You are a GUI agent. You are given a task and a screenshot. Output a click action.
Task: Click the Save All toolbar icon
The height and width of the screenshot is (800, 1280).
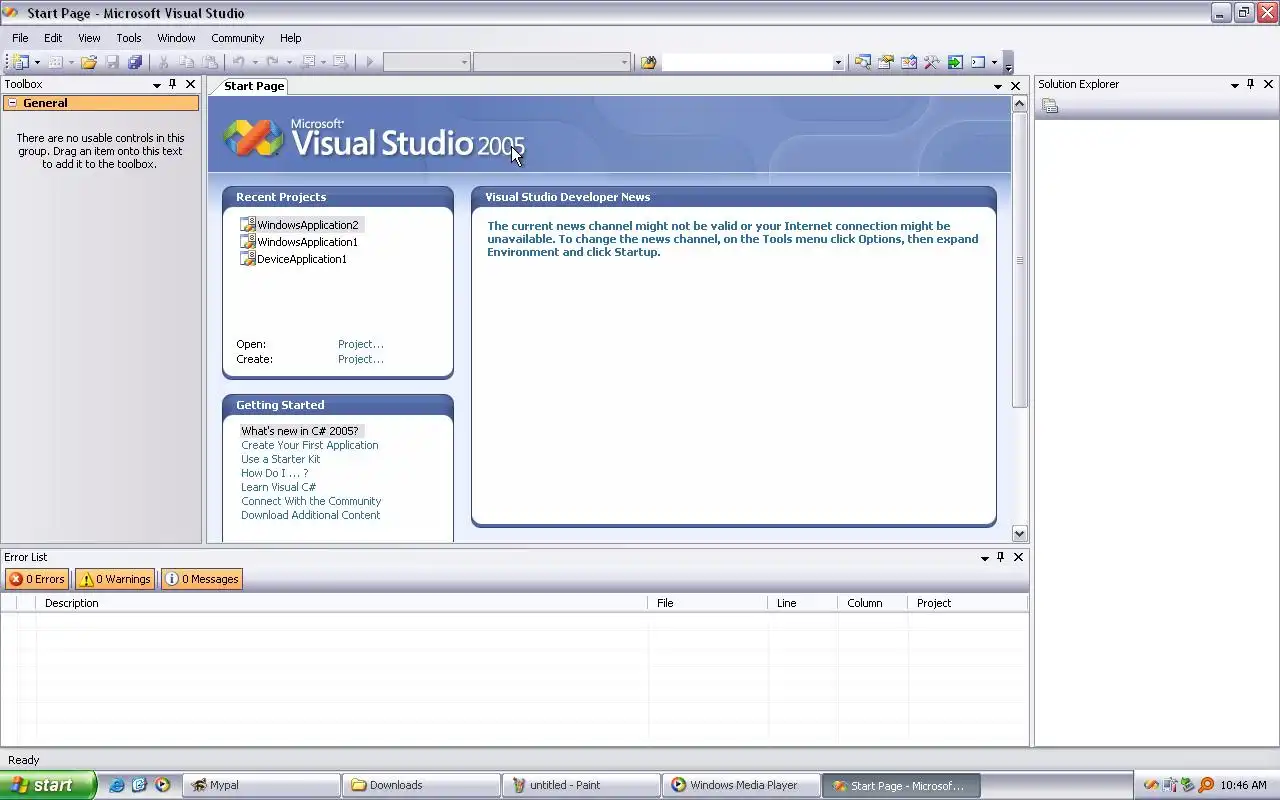[135, 62]
